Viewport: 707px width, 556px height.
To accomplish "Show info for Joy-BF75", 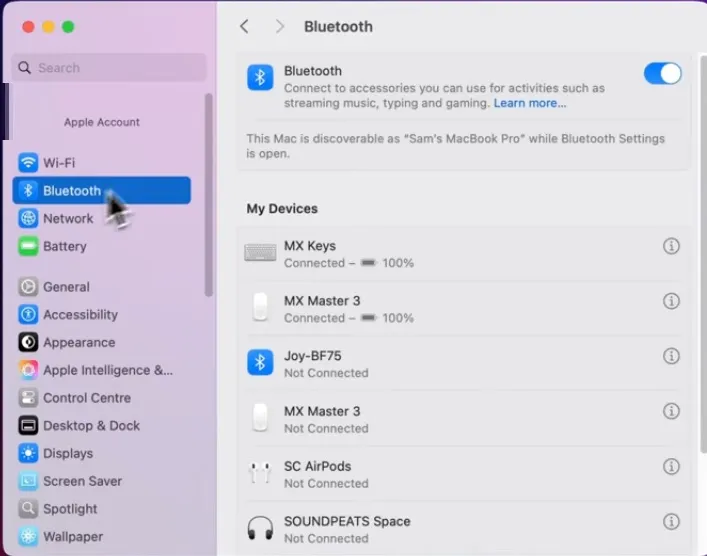I will tap(671, 356).
